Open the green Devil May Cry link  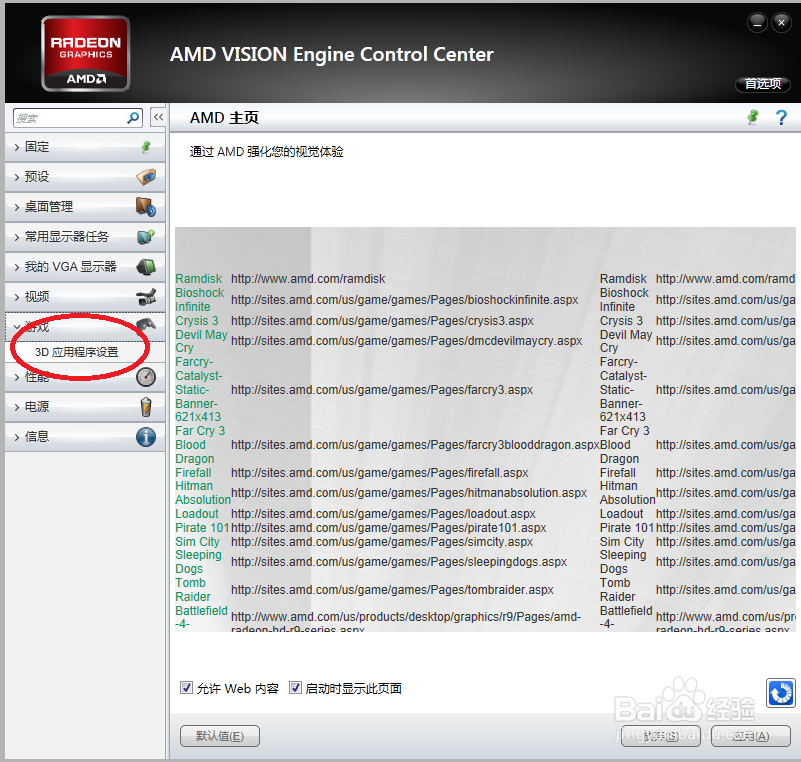[201, 341]
